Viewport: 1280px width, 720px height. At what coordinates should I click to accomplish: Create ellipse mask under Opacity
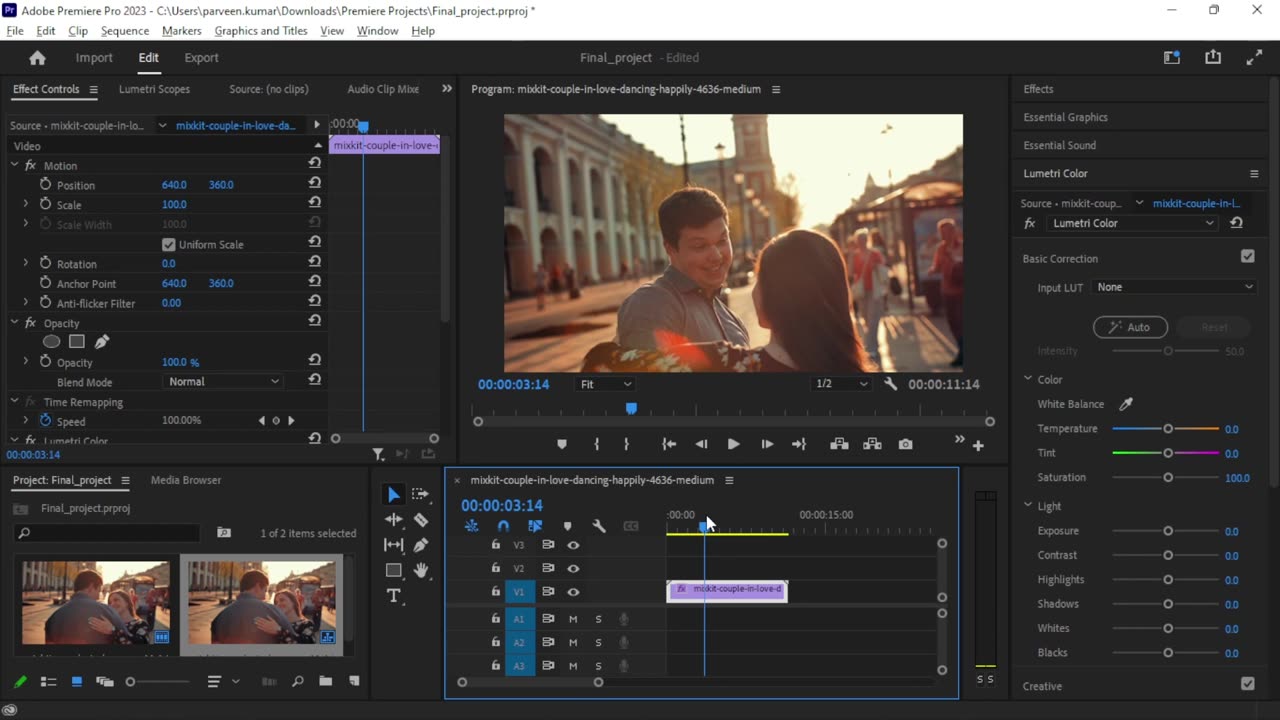coord(51,342)
